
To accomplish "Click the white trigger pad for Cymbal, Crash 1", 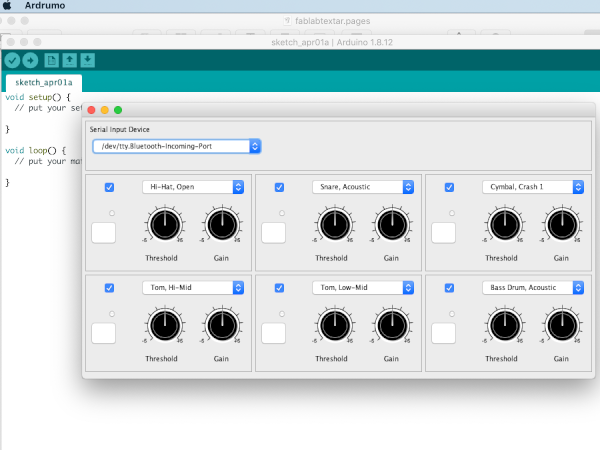I will (x=443, y=233).
